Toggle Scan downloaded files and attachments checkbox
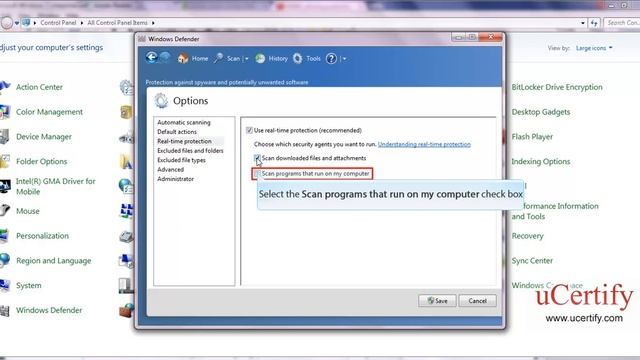The width and height of the screenshot is (640, 360). 257,158
